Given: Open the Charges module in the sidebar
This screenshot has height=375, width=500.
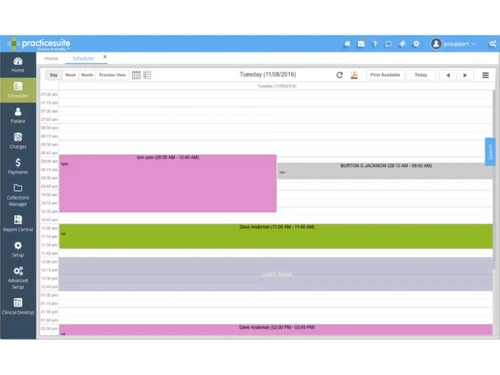Looking at the screenshot, I should coord(18,141).
